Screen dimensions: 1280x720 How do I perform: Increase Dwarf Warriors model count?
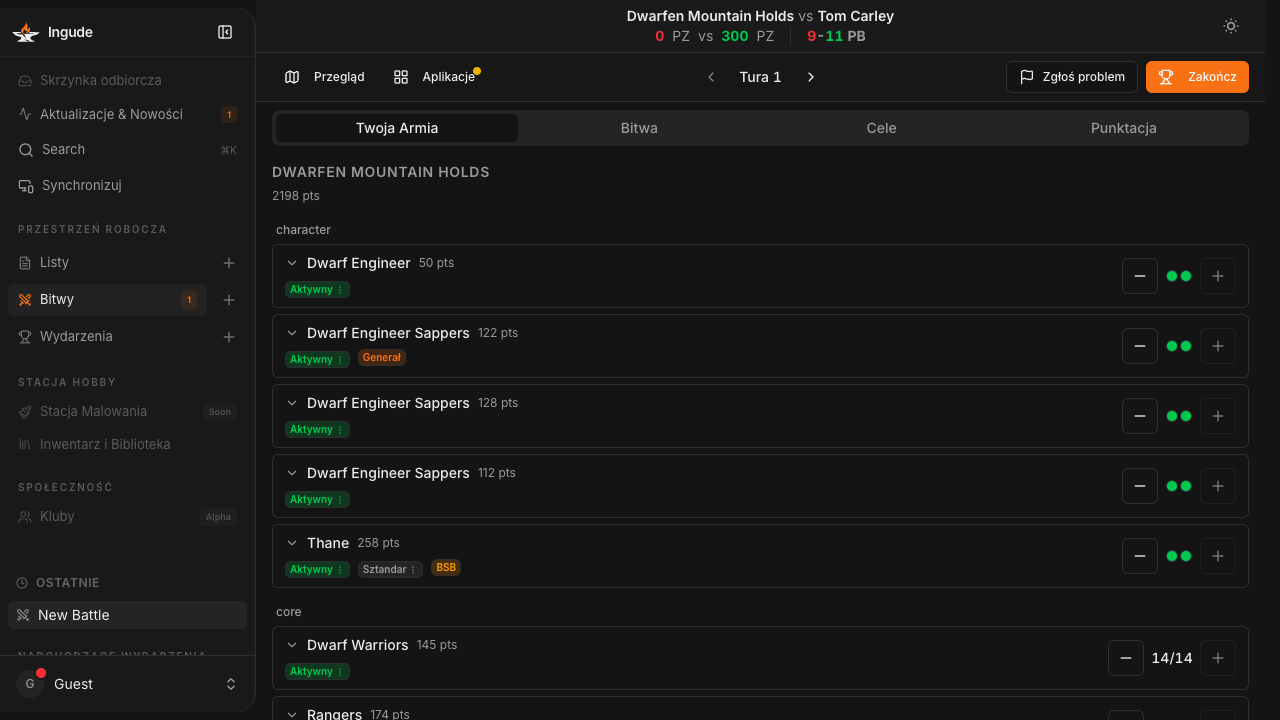pyautogui.click(x=1218, y=658)
